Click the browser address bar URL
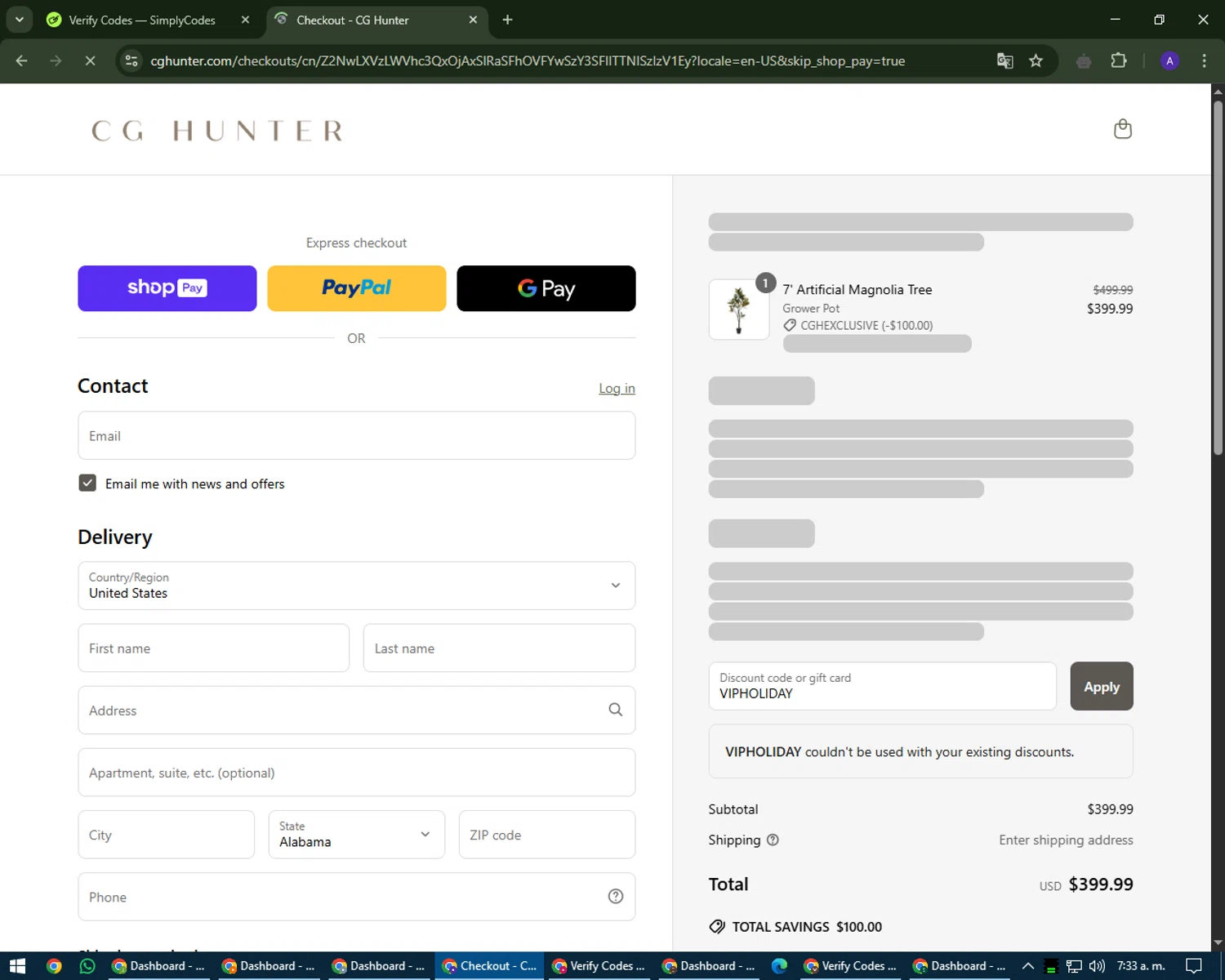Viewport: 1225px width, 980px height. (x=528, y=61)
